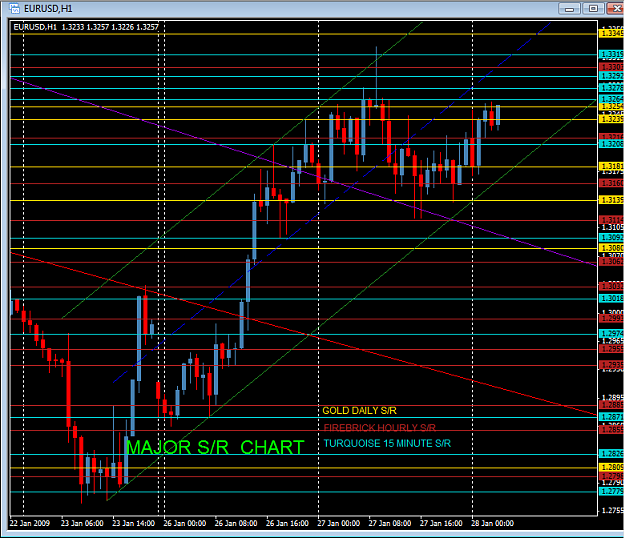Click the 27 Jan 08:00 time axis label

[390, 523]
